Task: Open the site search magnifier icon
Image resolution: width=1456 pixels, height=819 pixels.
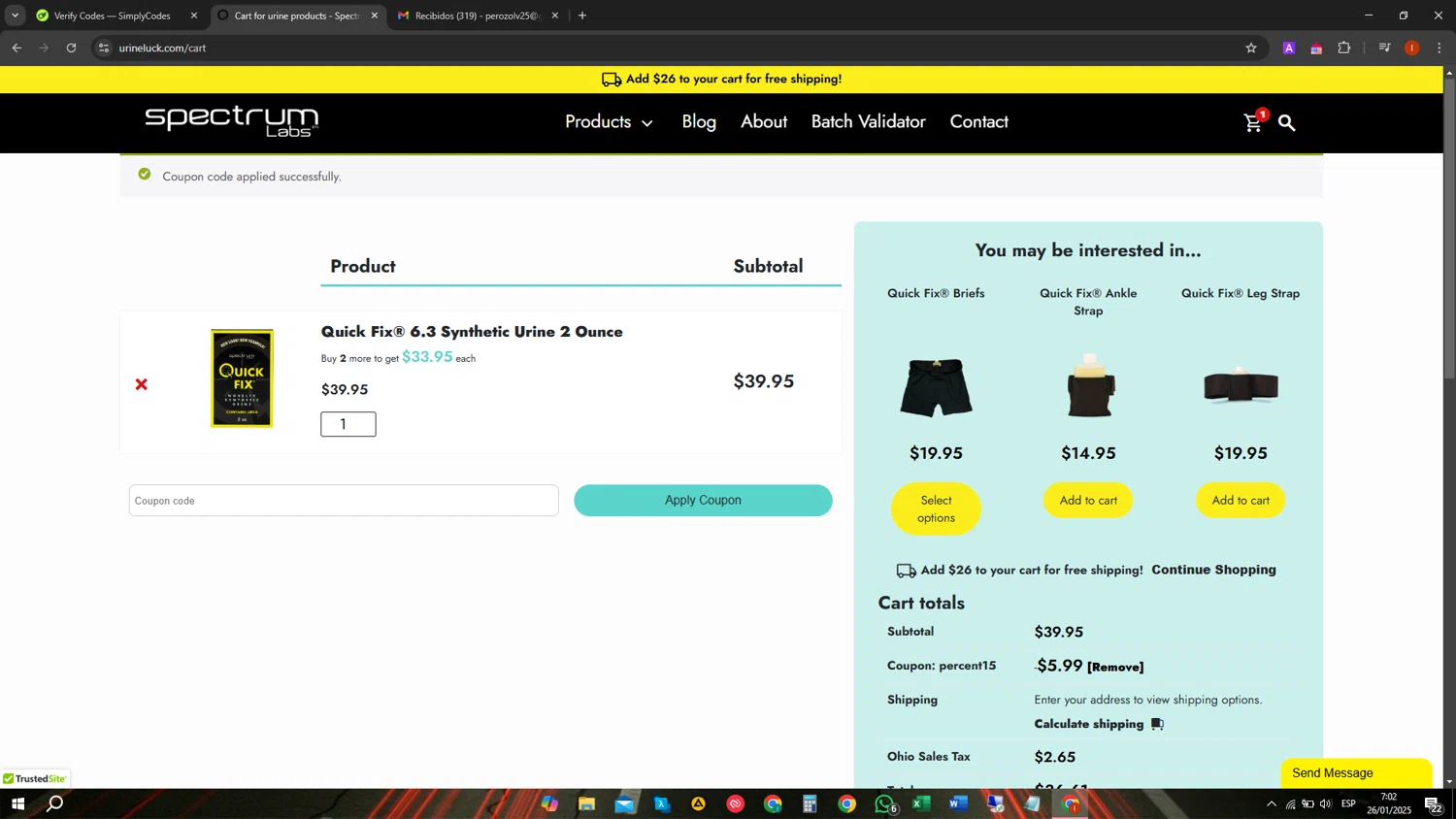Action: [x=1287, y=122]
